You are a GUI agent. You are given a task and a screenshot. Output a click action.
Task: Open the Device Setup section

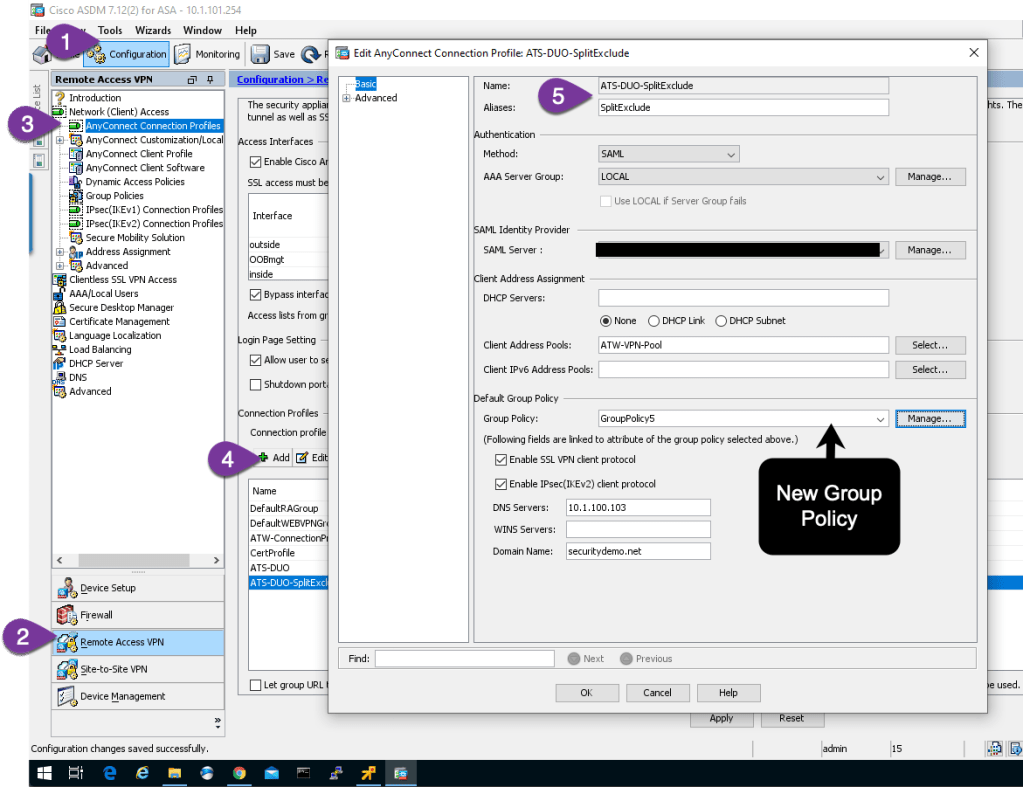pos(108,588)
